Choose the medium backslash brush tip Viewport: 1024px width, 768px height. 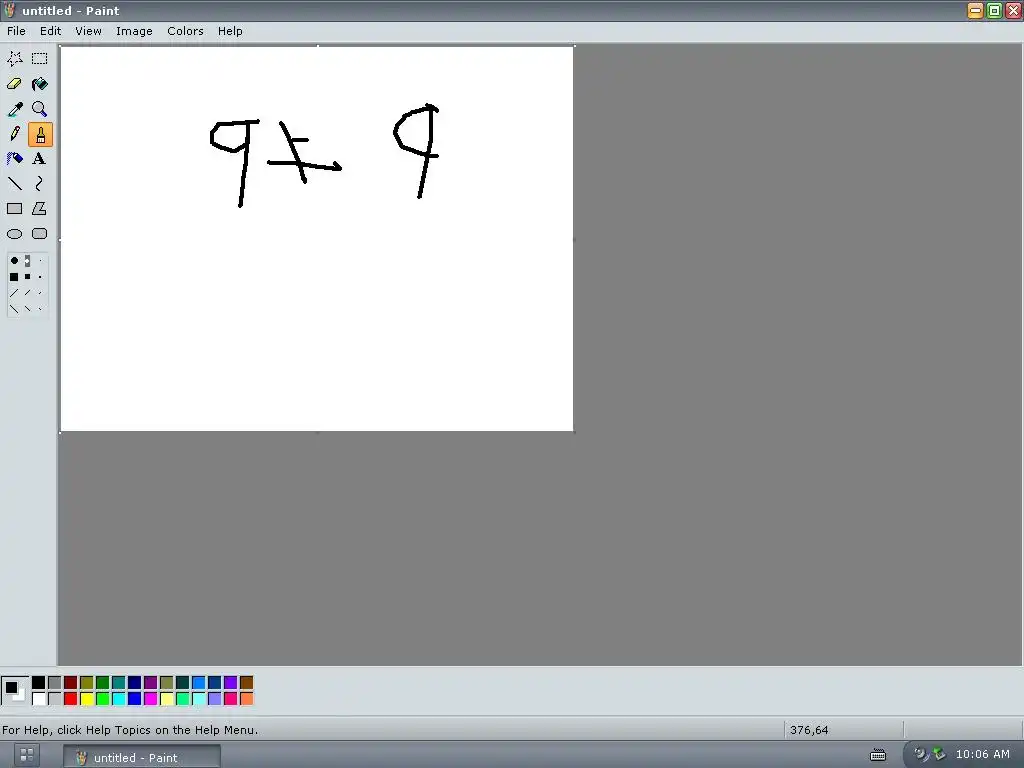point(27,309)
